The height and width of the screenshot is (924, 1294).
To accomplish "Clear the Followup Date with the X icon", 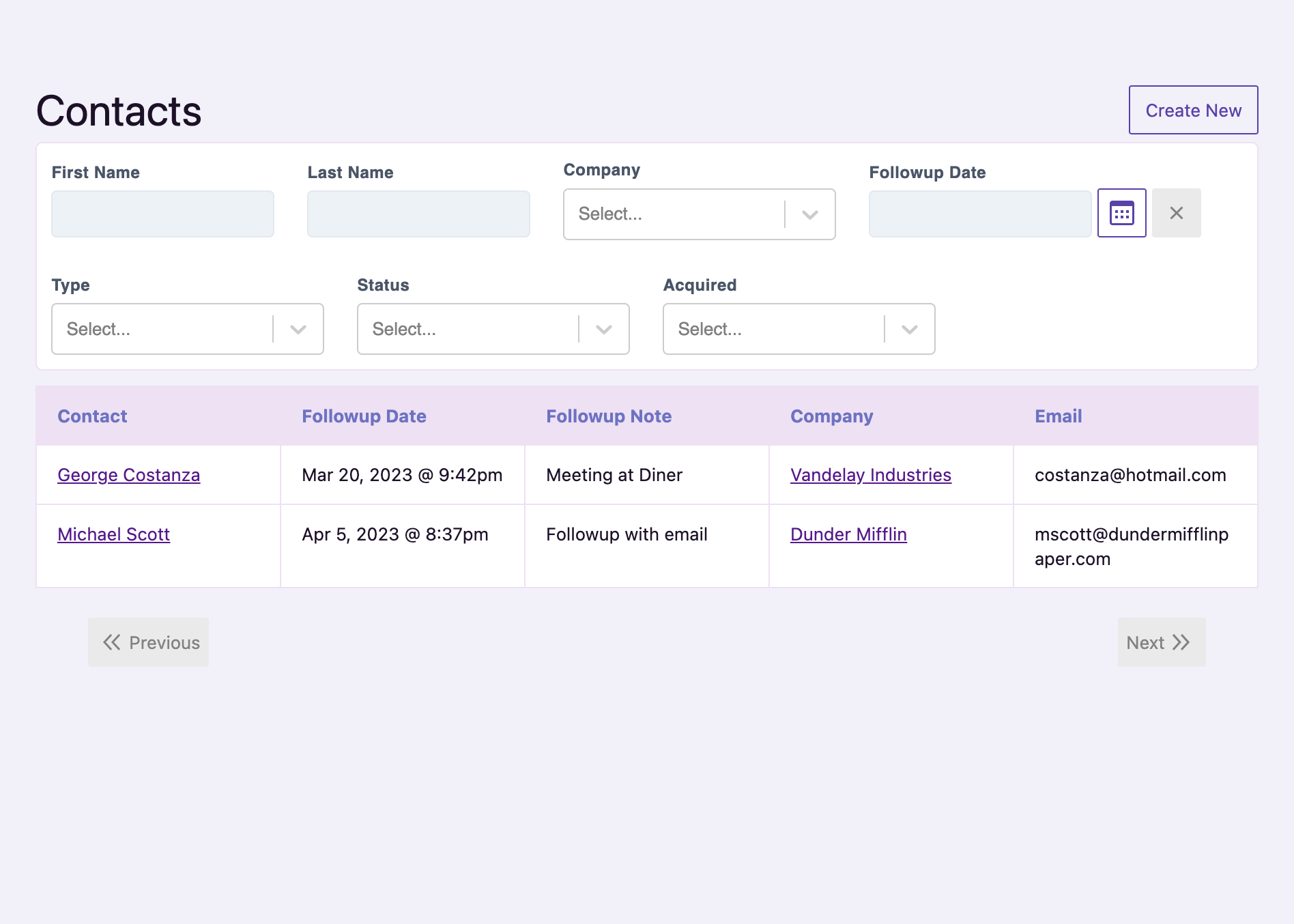I will click(1176, 213).
